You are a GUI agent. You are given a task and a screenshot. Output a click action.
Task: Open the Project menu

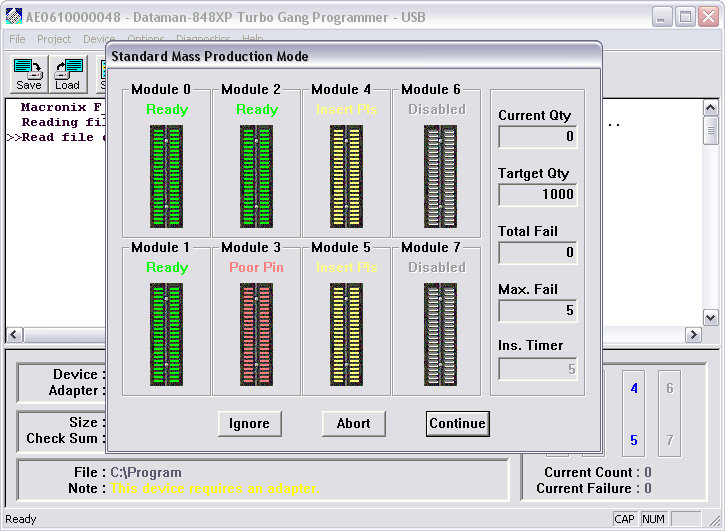pos(54,39)
